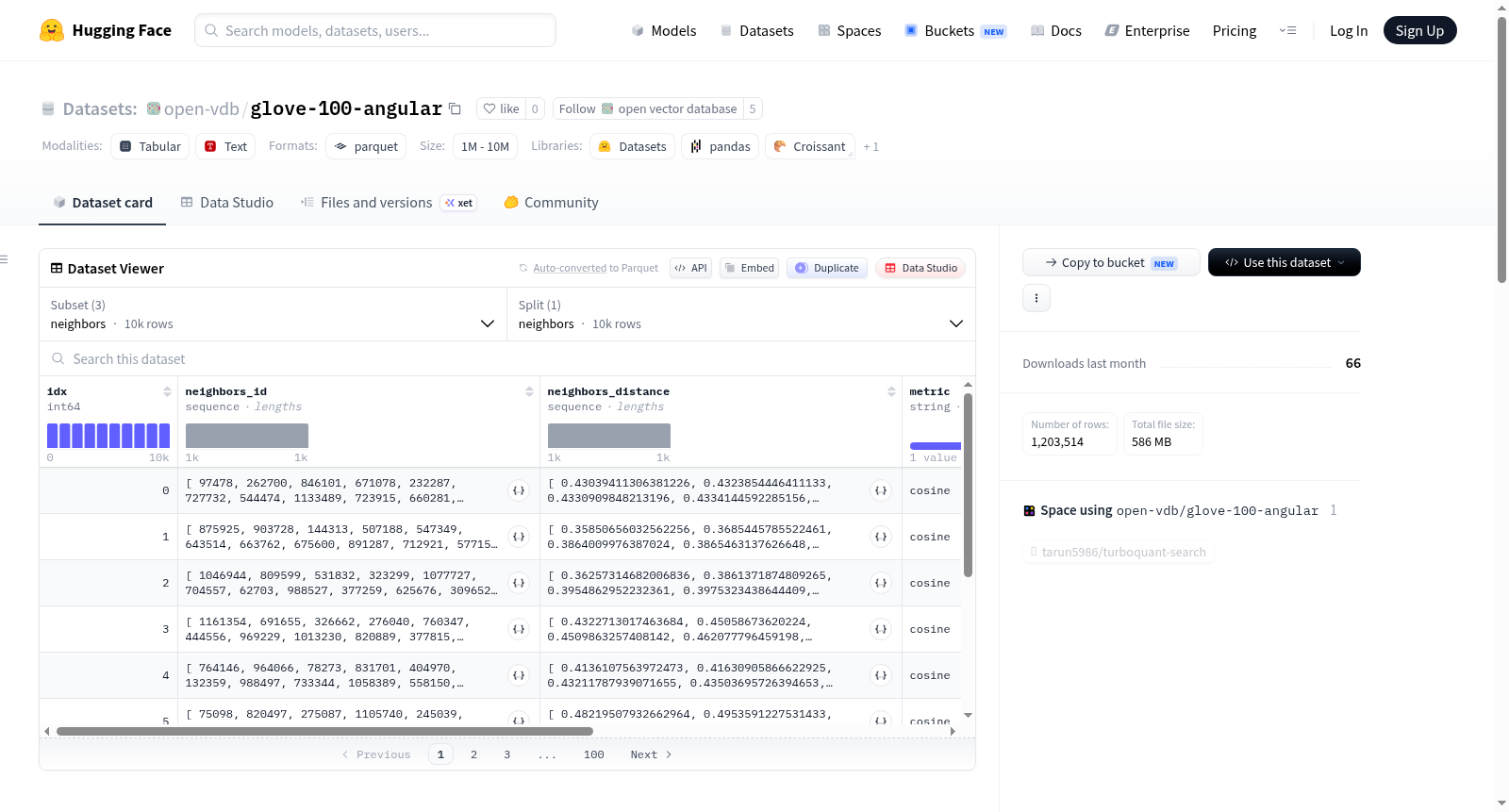Focus the Search models, datasets, users field
Image resolution: width=1509 pixels, height=812 pixels.
coord(375,30)
